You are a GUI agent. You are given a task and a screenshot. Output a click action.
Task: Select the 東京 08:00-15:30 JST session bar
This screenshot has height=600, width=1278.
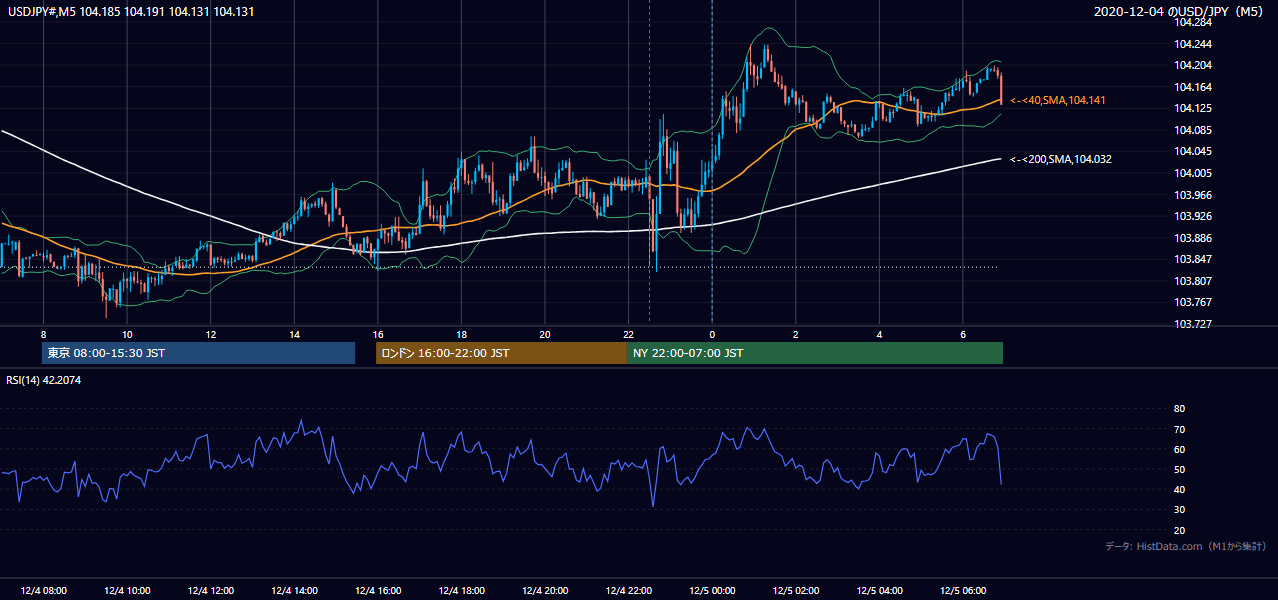(198, 353)
